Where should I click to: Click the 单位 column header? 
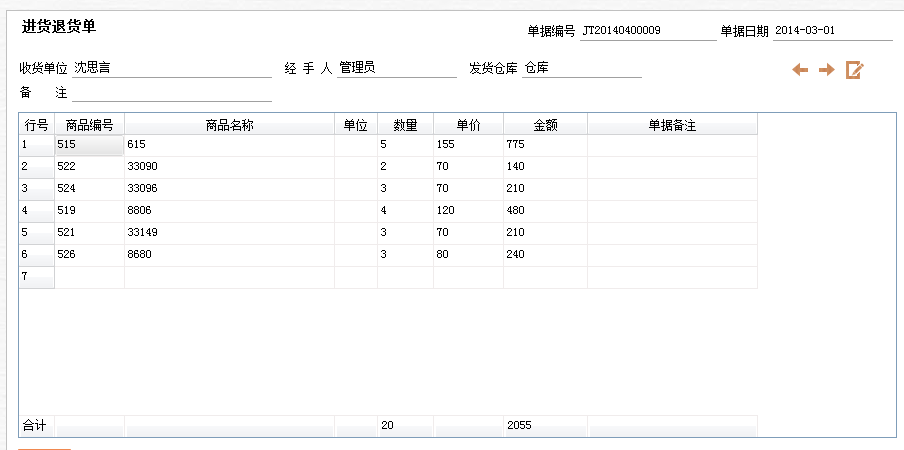pyautogui.click(x=356, y=124)
